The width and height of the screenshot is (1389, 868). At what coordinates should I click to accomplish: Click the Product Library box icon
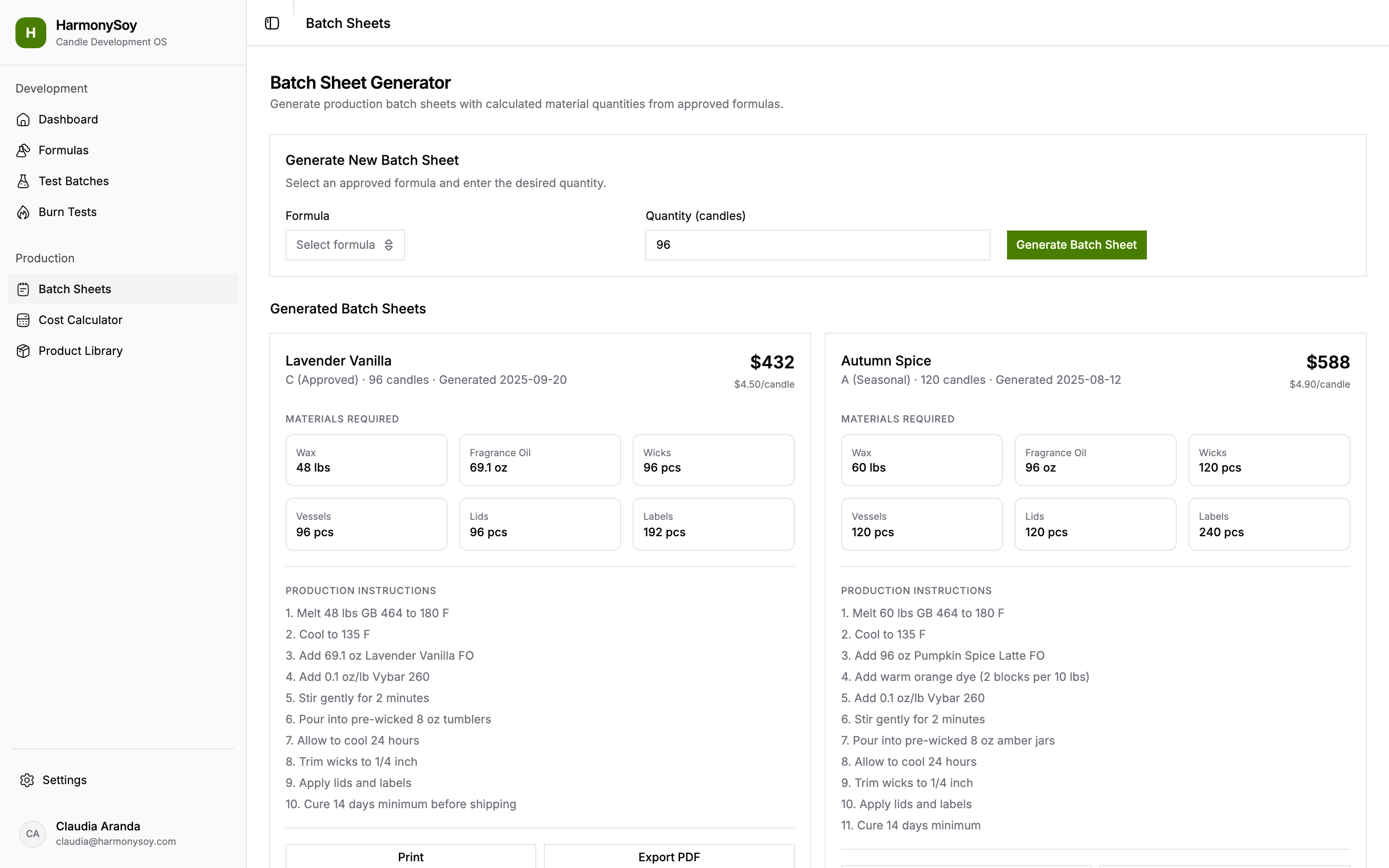[23, 351]
